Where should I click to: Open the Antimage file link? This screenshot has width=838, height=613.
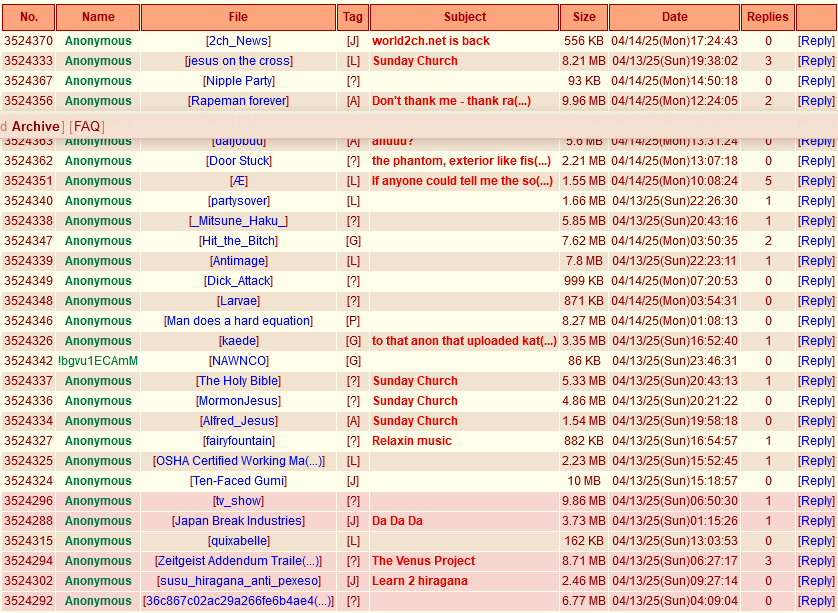pos(239,261)
